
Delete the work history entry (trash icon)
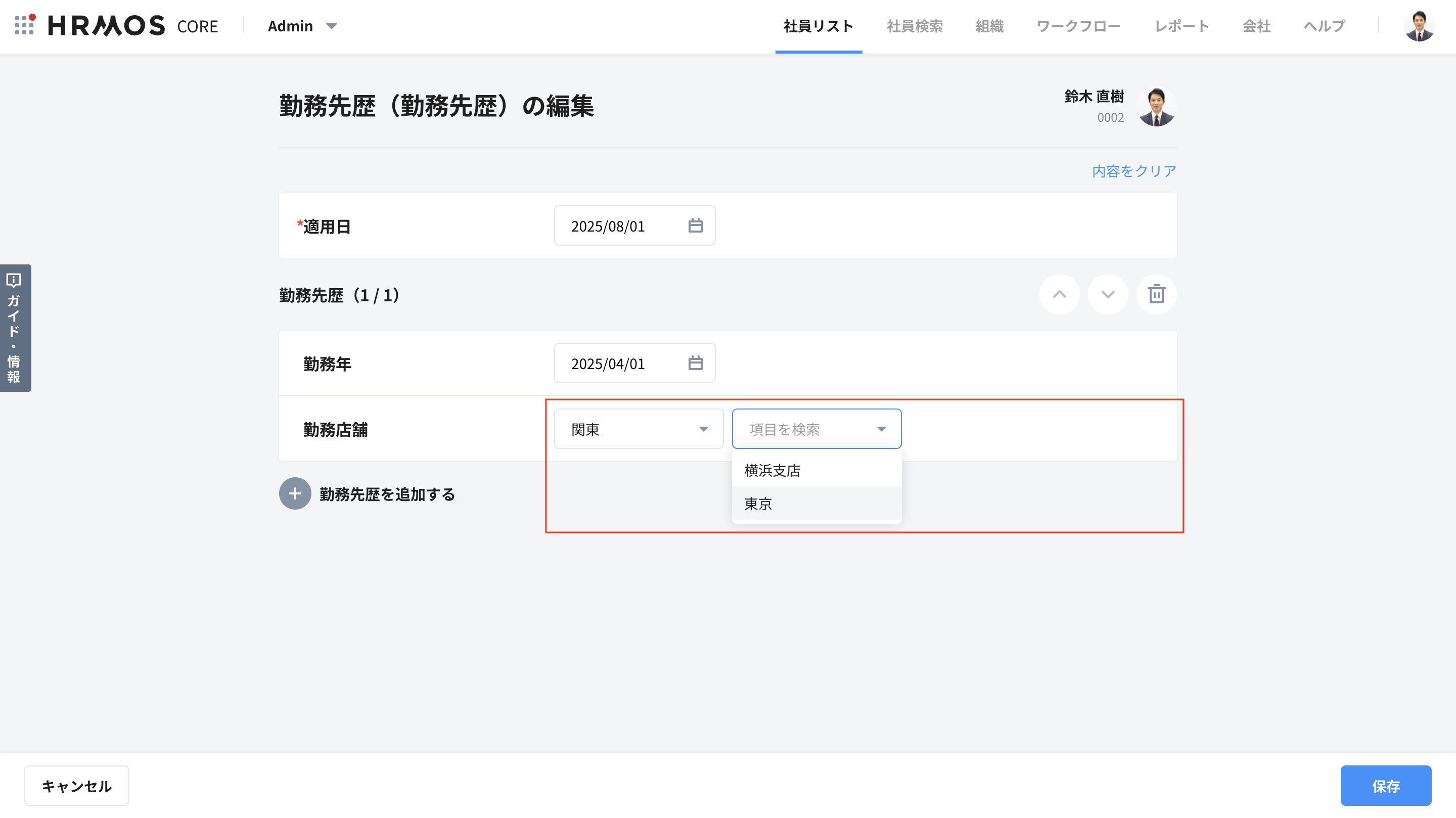[x=1156, y=294]
